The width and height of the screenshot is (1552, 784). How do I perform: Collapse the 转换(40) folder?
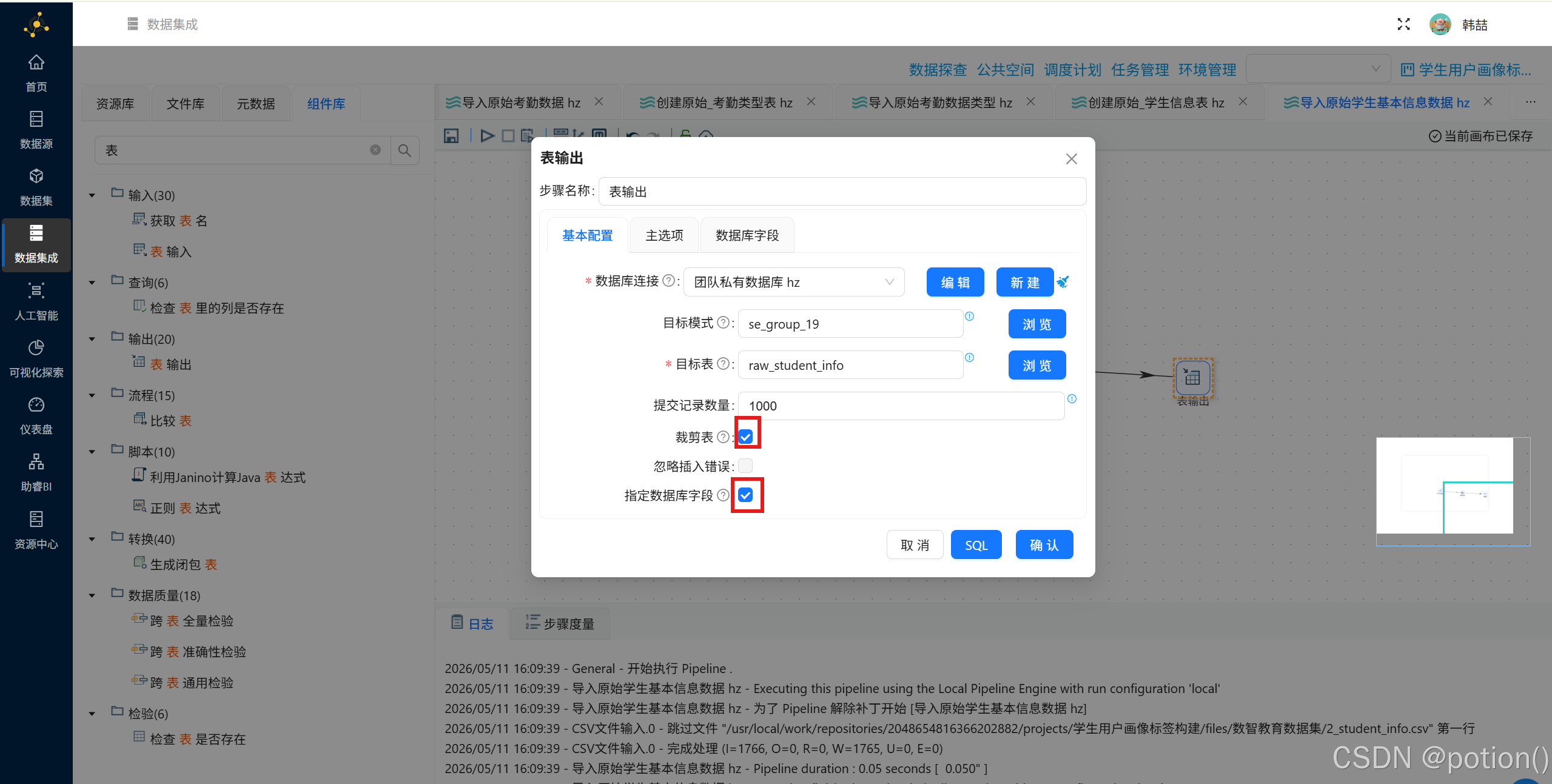tap(92, 539)
